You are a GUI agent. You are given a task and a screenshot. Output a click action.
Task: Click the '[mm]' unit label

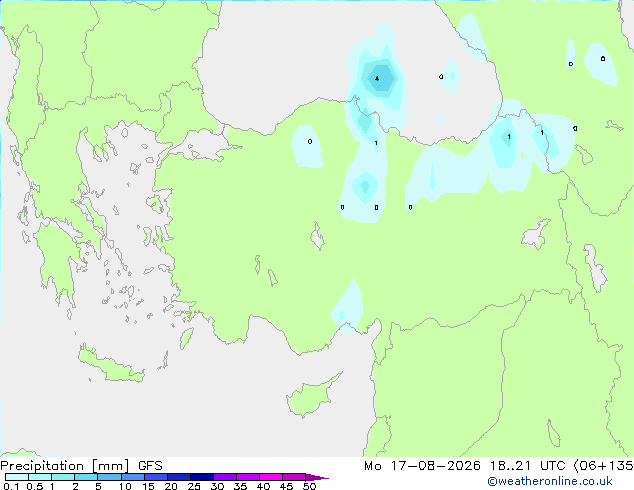[111, 466]
